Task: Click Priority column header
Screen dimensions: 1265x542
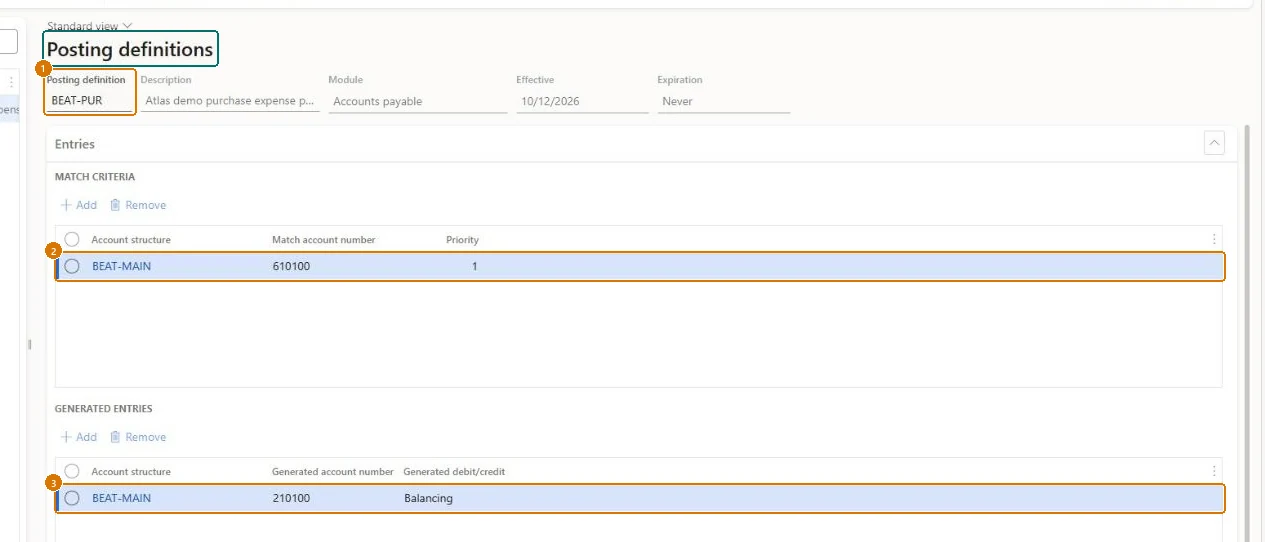Action: (462, 240)
